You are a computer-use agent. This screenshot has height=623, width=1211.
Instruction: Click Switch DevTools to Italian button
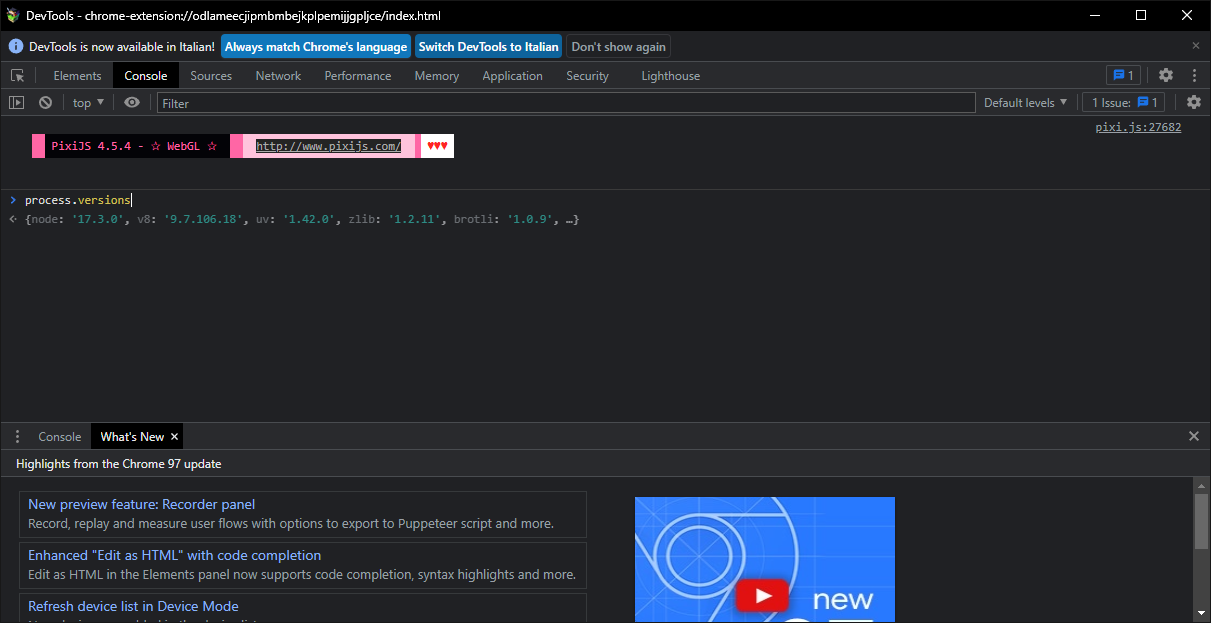point(488,47)
